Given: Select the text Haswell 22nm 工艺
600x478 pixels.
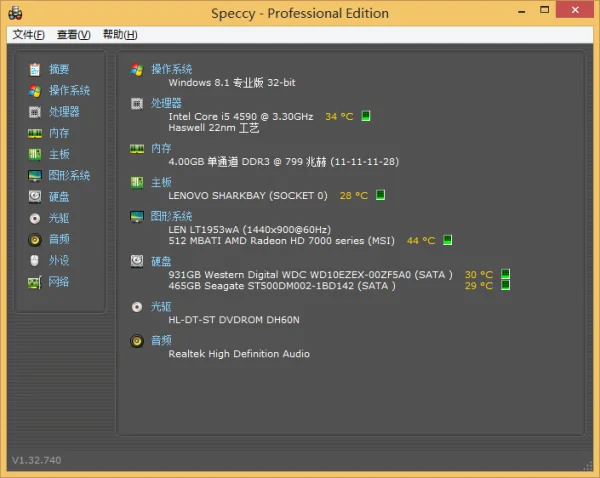Looking at the screenshot, I should tap(214, 128).
